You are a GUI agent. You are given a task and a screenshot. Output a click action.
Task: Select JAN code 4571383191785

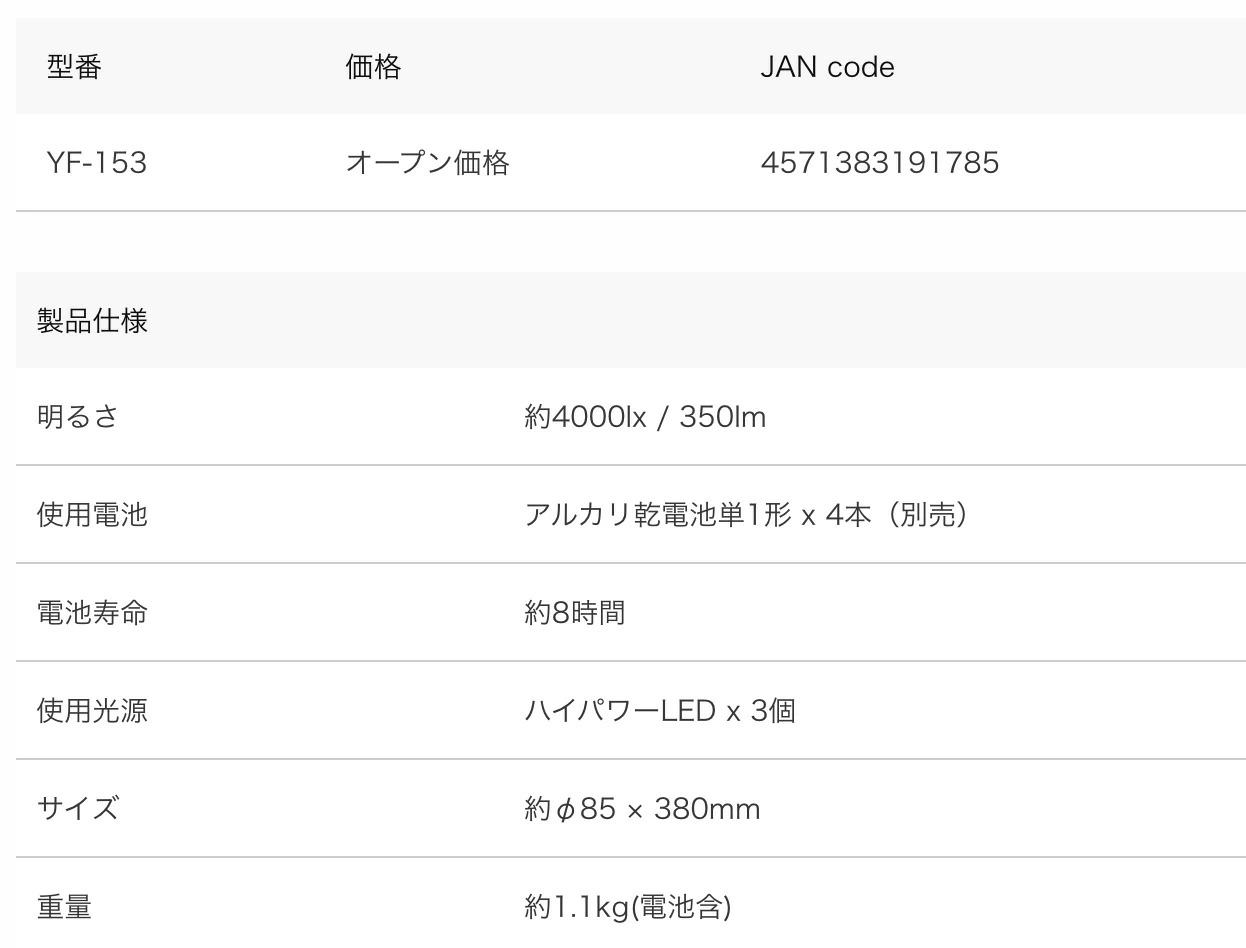(x=879, y=163)
